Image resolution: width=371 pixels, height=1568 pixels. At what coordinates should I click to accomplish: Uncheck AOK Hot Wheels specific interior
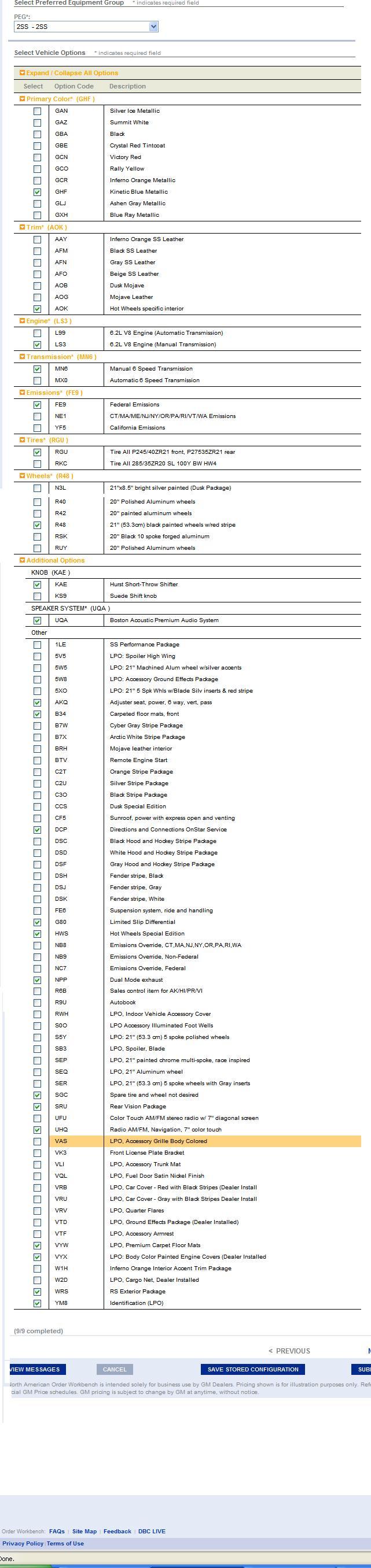pyautogui.click(x=37, y=309)
